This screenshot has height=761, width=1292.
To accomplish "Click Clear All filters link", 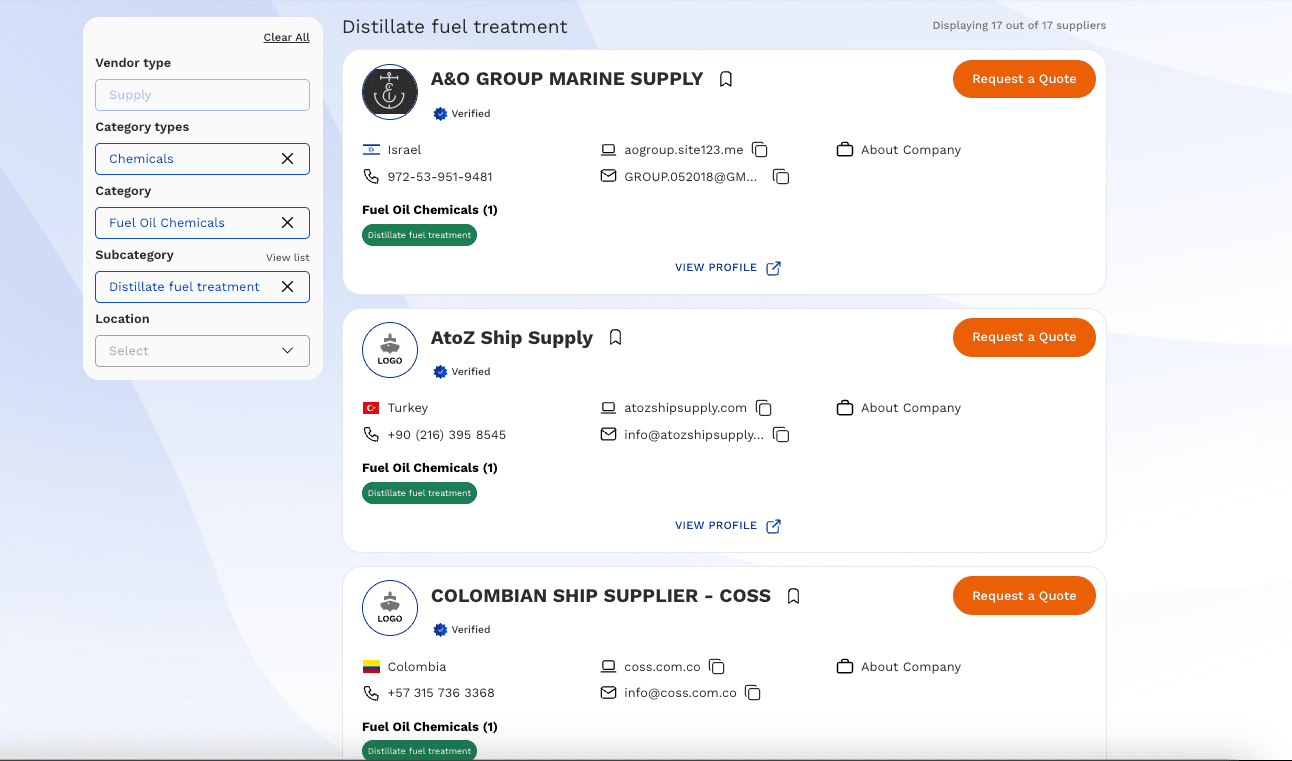I will tap(286, 37).
